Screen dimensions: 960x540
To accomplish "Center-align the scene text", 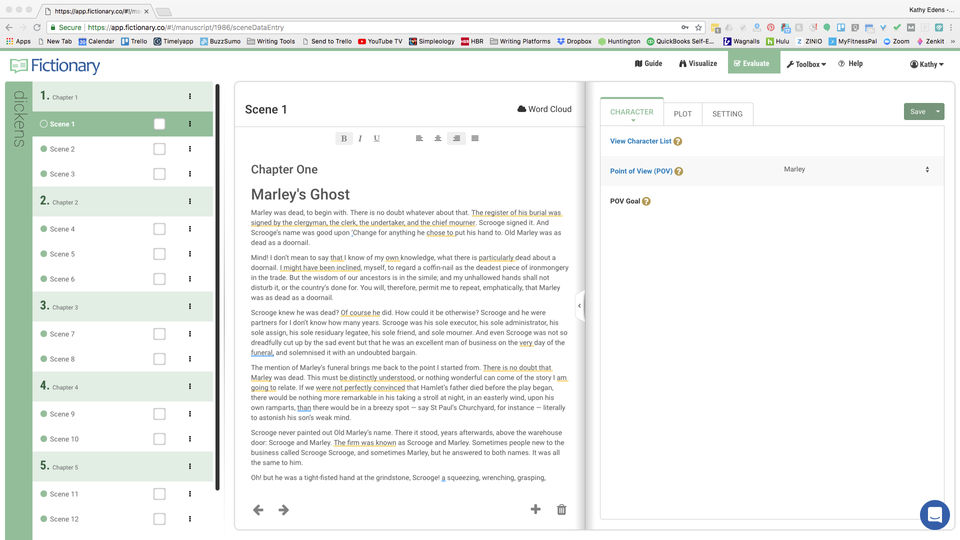I will [438, 138].
